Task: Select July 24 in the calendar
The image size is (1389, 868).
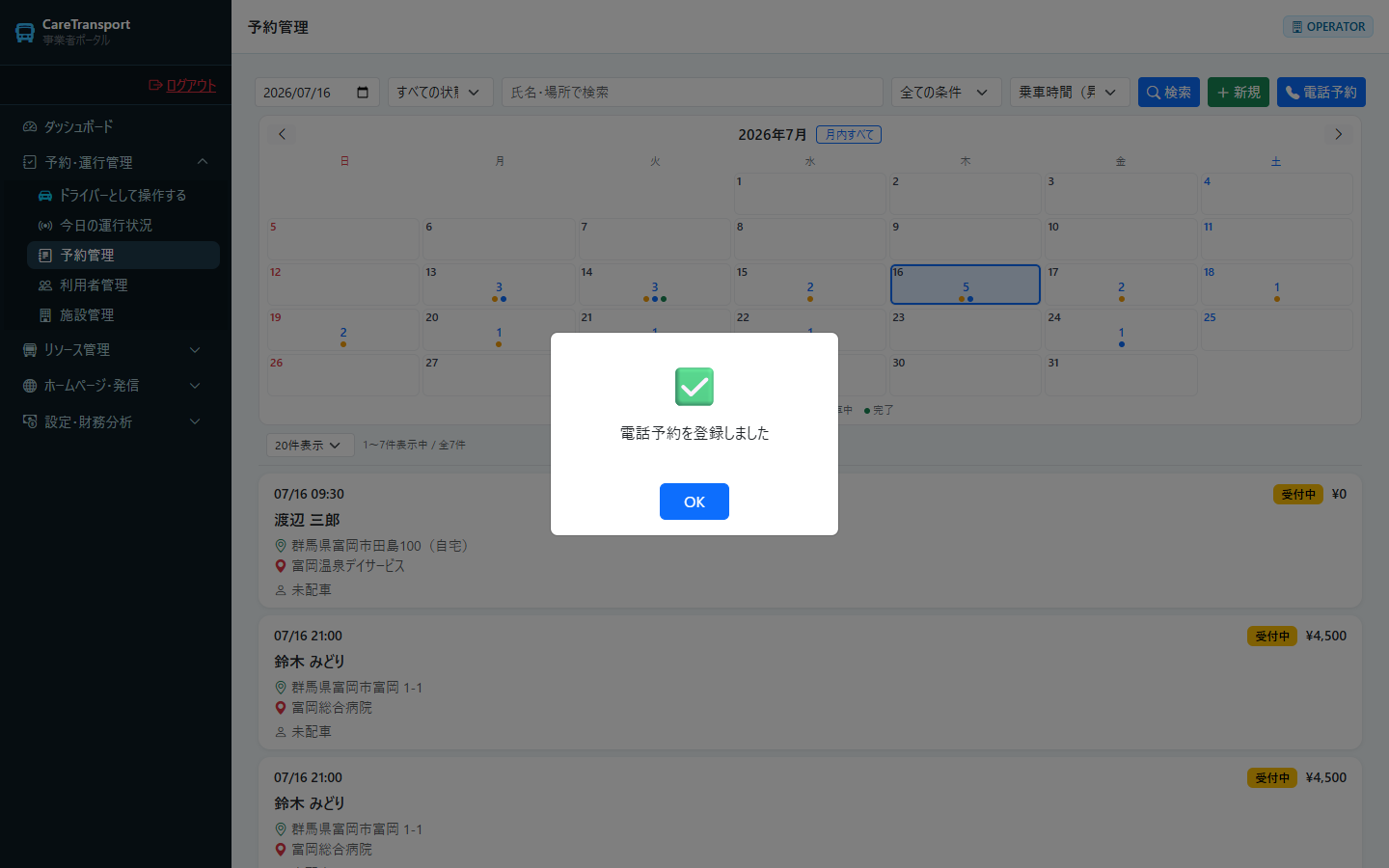Action: pyautogui.click(x=1121, y=330)
